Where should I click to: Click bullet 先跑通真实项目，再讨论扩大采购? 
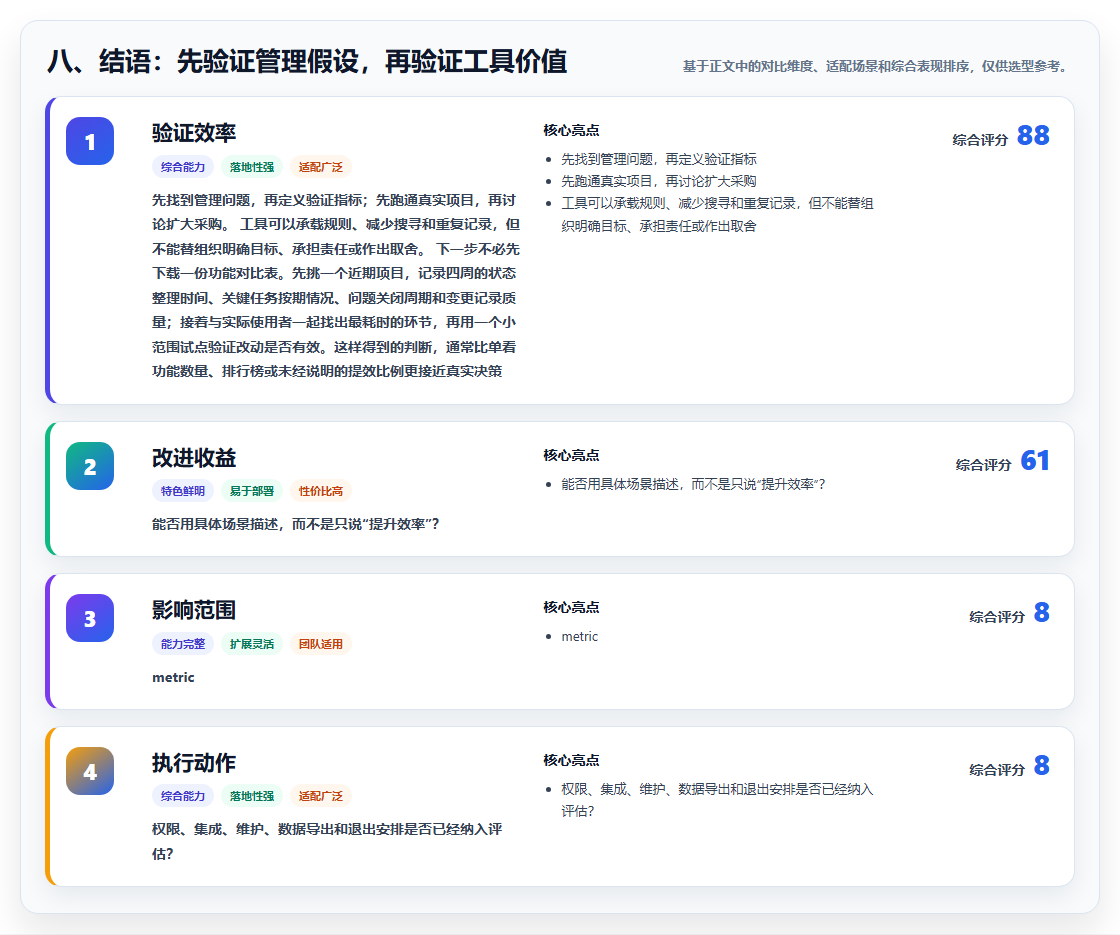[659, 181]
